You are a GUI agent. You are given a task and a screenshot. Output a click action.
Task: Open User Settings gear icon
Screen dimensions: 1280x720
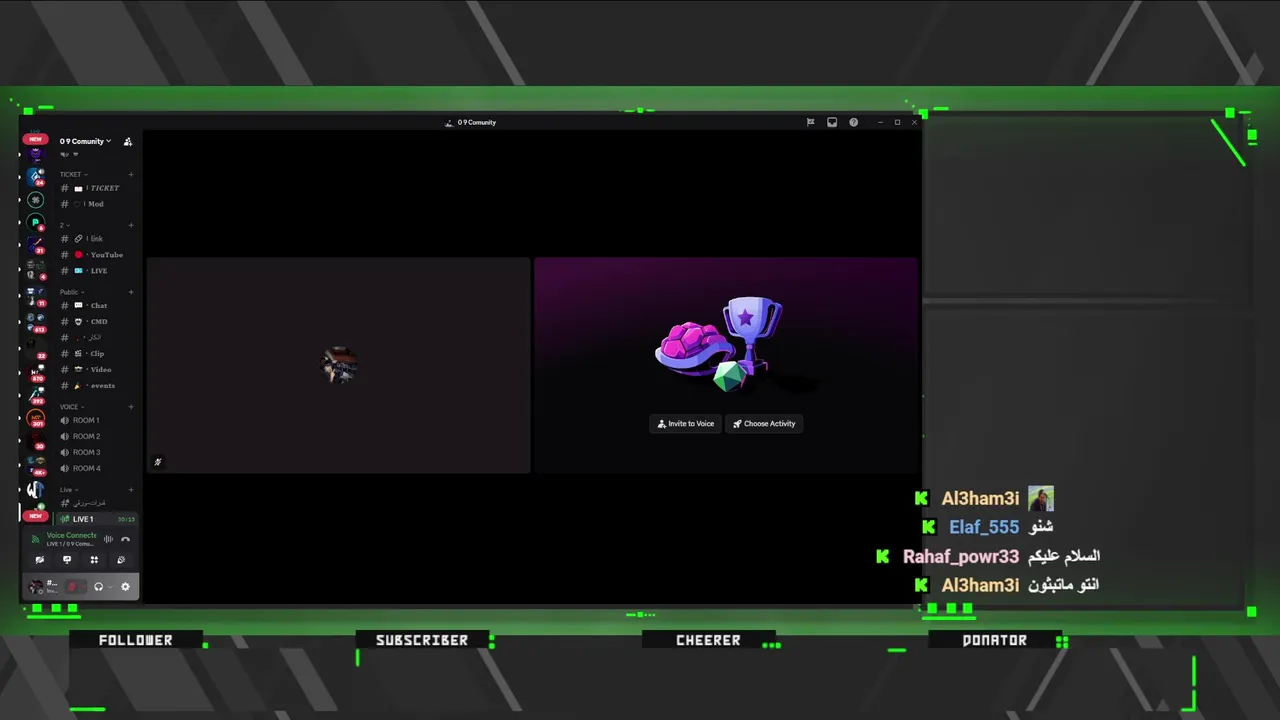click(x=125, y=587)
